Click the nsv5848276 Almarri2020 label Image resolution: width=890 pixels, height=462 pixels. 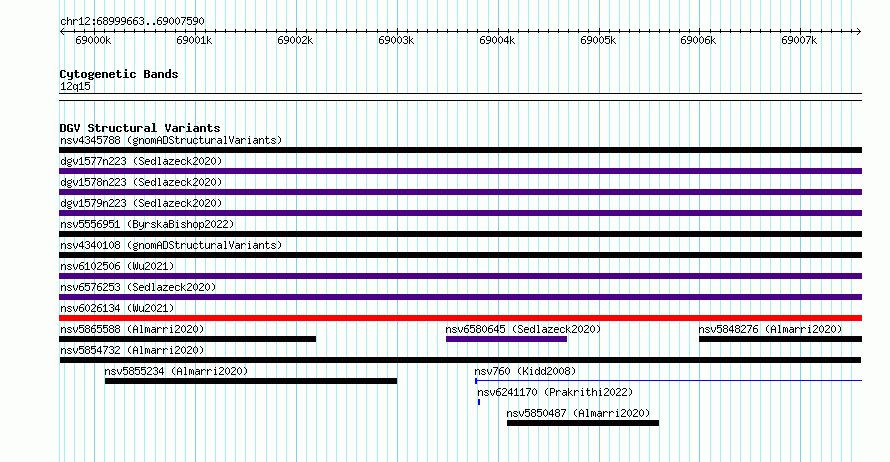(770, 329)
